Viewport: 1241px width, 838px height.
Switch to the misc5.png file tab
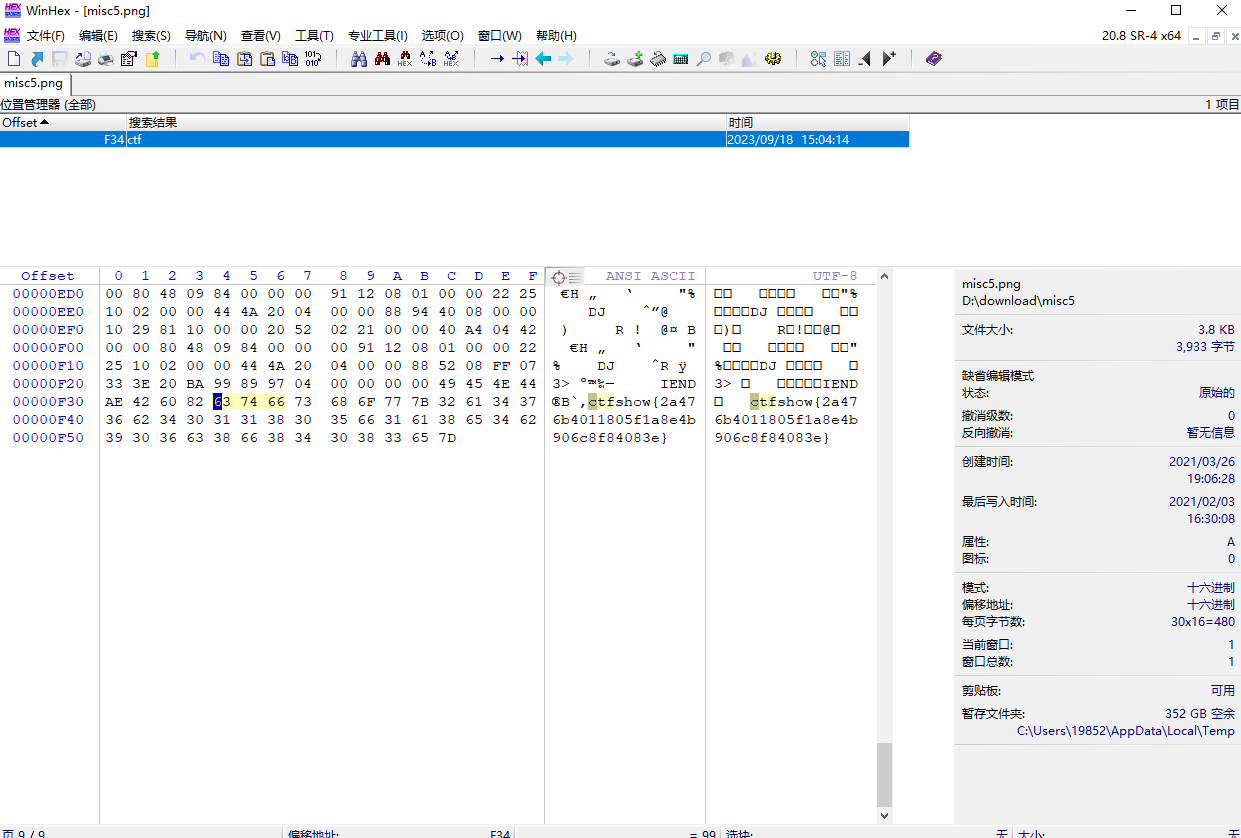[x=34, y=83]
